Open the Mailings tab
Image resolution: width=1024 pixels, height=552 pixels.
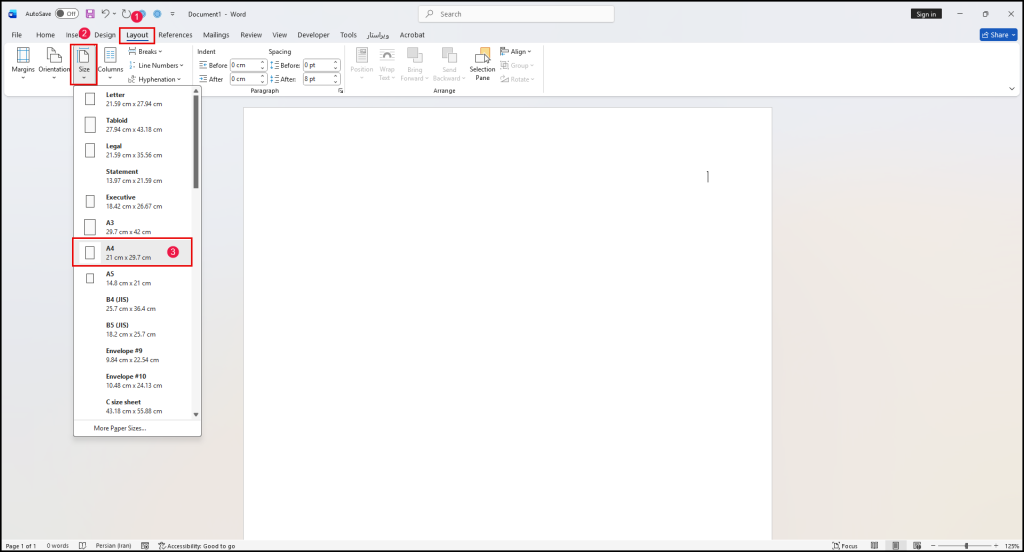[x=216, y=35]
